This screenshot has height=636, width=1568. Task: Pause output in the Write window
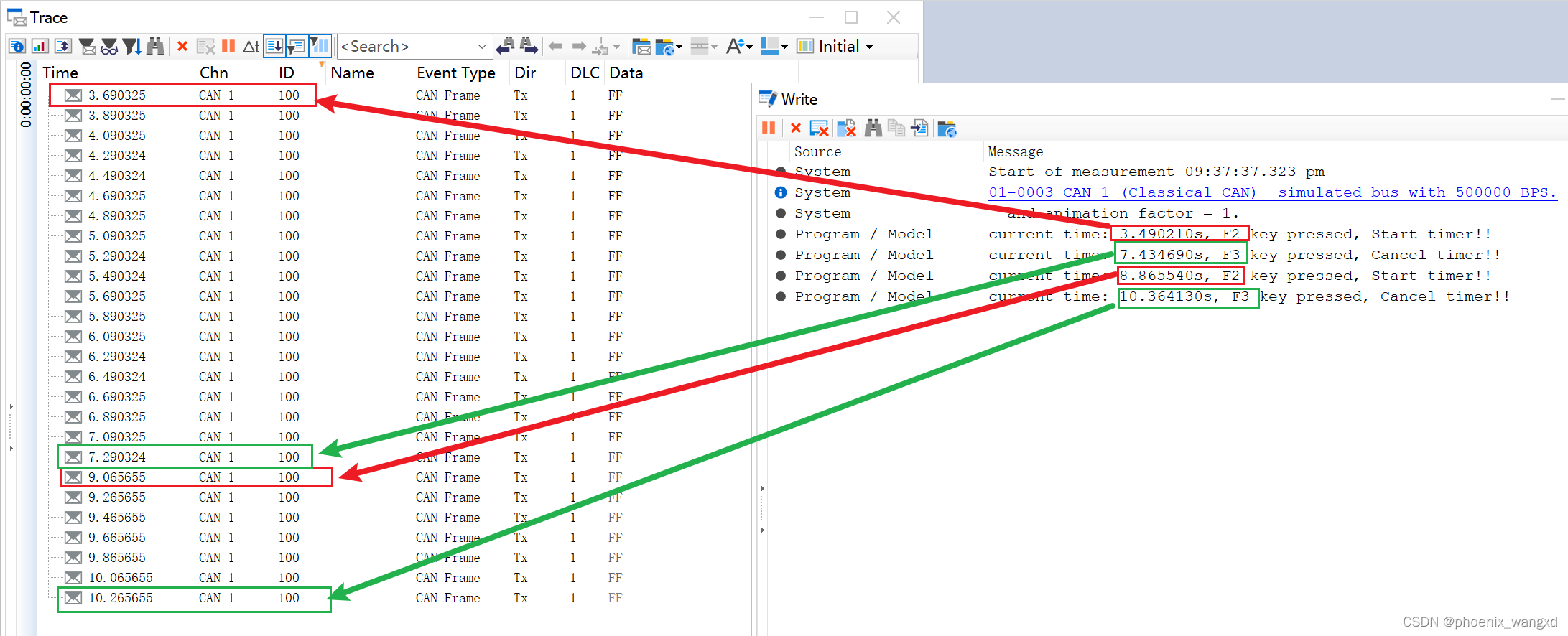coord(769,128)
